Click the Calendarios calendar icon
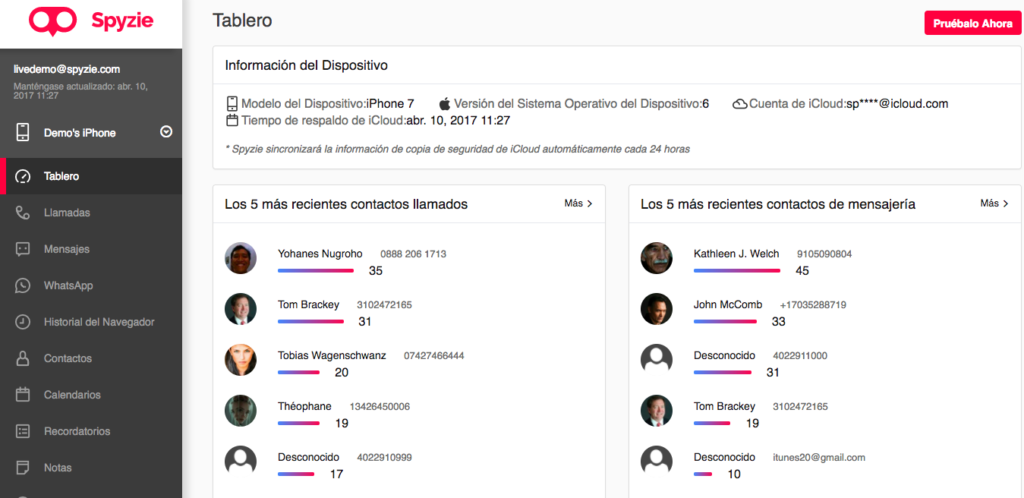 pos(23,395)
